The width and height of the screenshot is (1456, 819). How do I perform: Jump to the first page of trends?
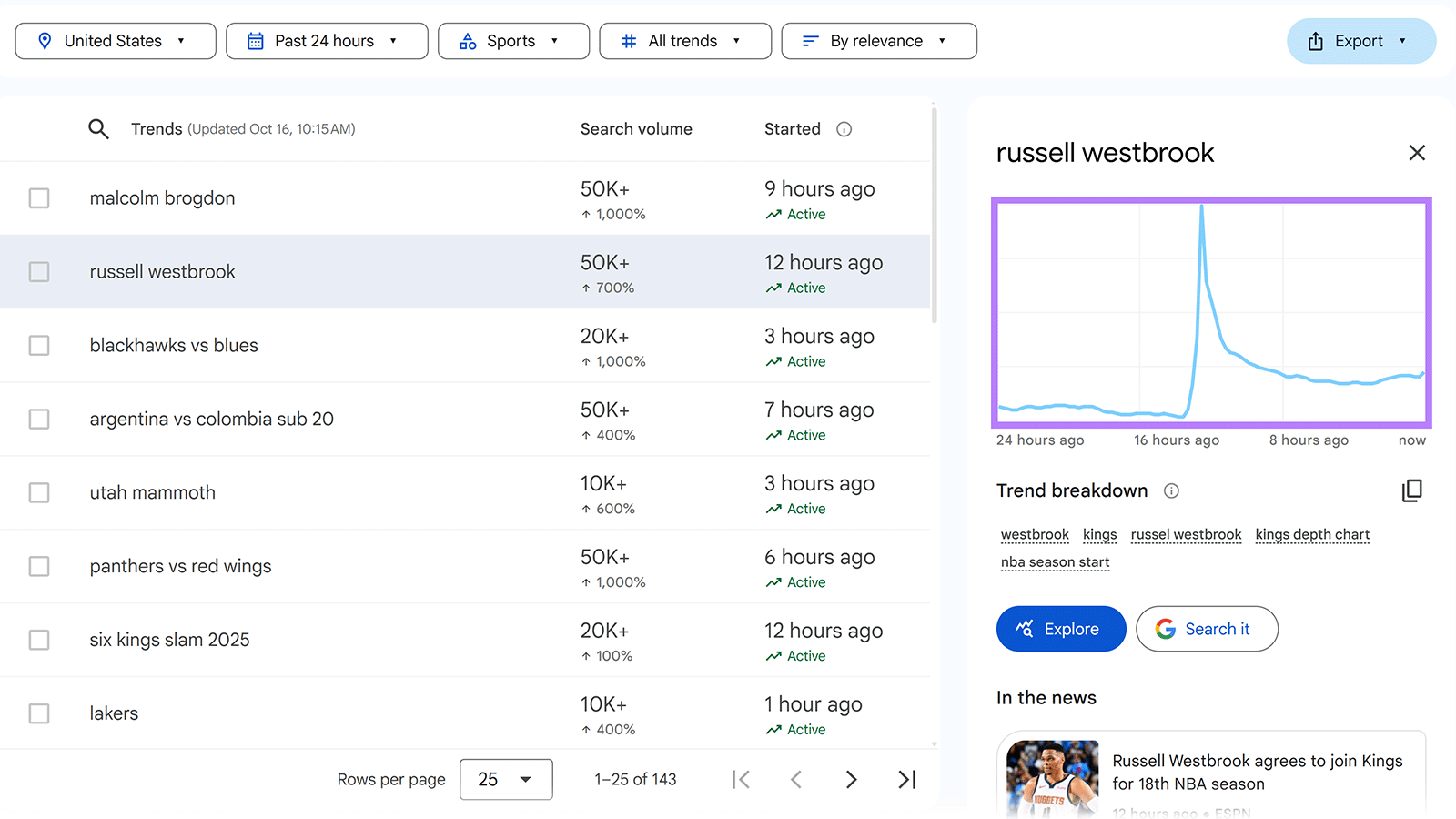741,779
